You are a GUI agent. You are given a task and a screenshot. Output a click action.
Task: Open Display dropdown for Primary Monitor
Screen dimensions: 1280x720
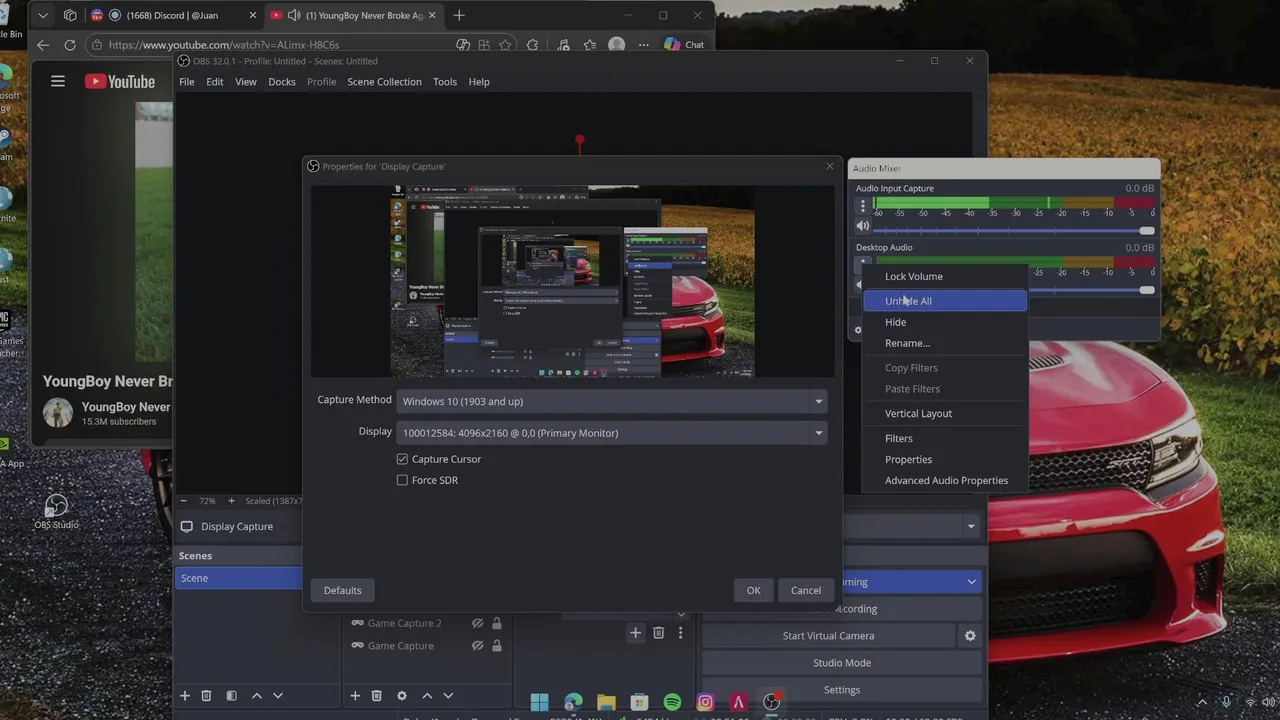click(x=612, y=433)
